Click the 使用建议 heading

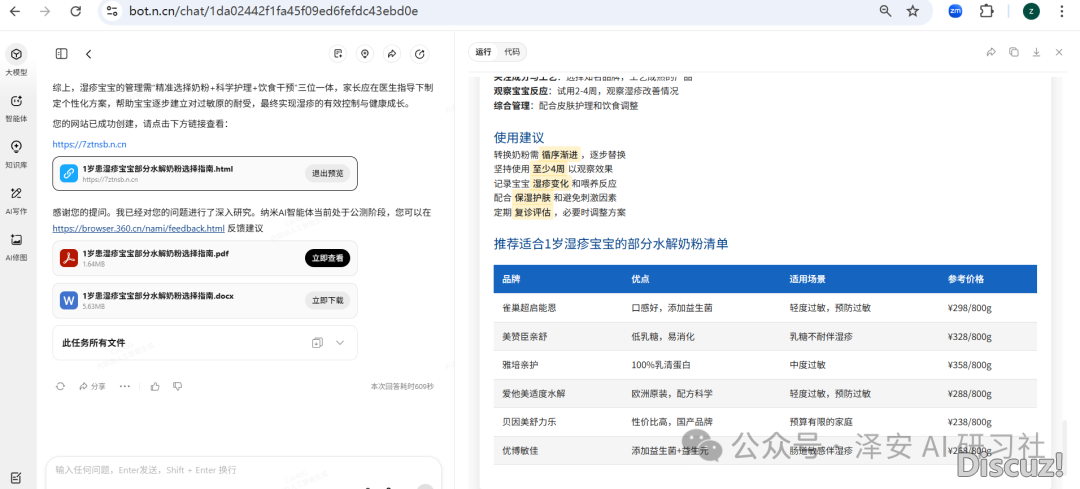519,138
